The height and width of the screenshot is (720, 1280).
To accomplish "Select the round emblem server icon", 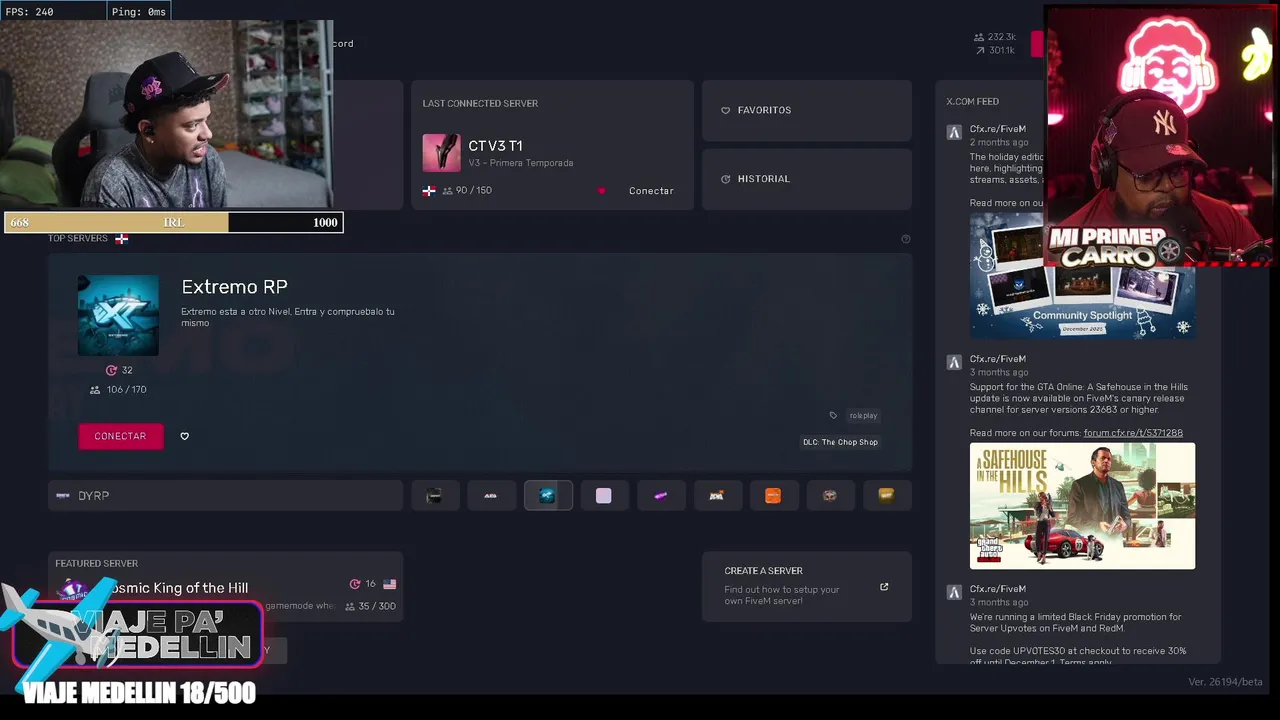I will [x=829, y=495].
